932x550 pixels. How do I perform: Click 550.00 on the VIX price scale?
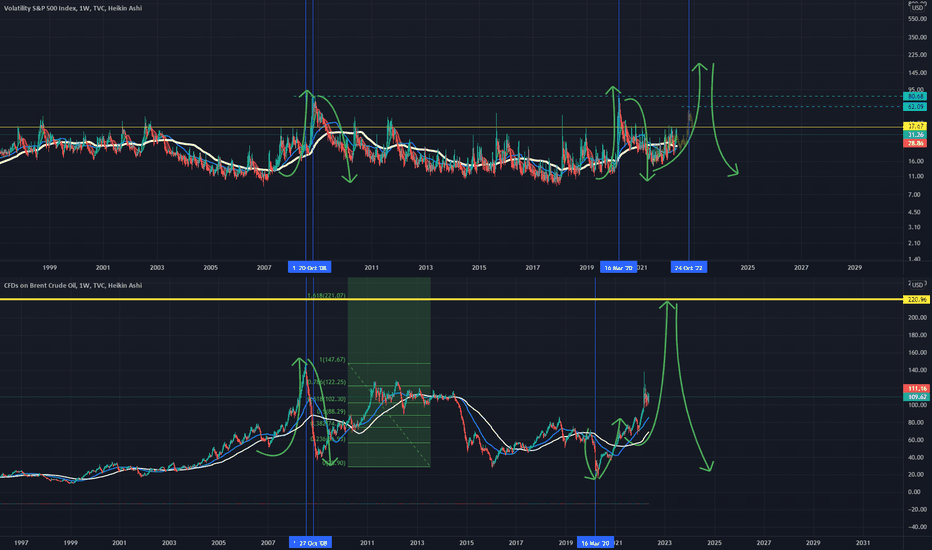(917, 19)
